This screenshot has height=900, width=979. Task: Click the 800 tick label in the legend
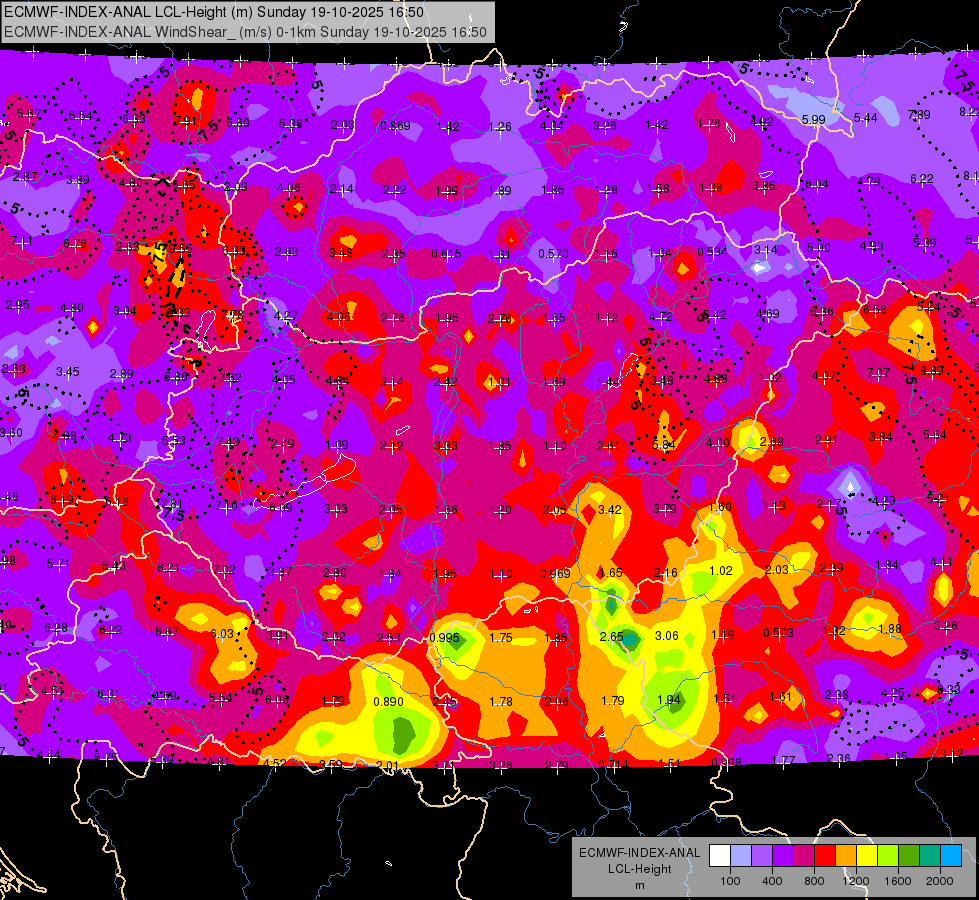(x=814, y=881)
